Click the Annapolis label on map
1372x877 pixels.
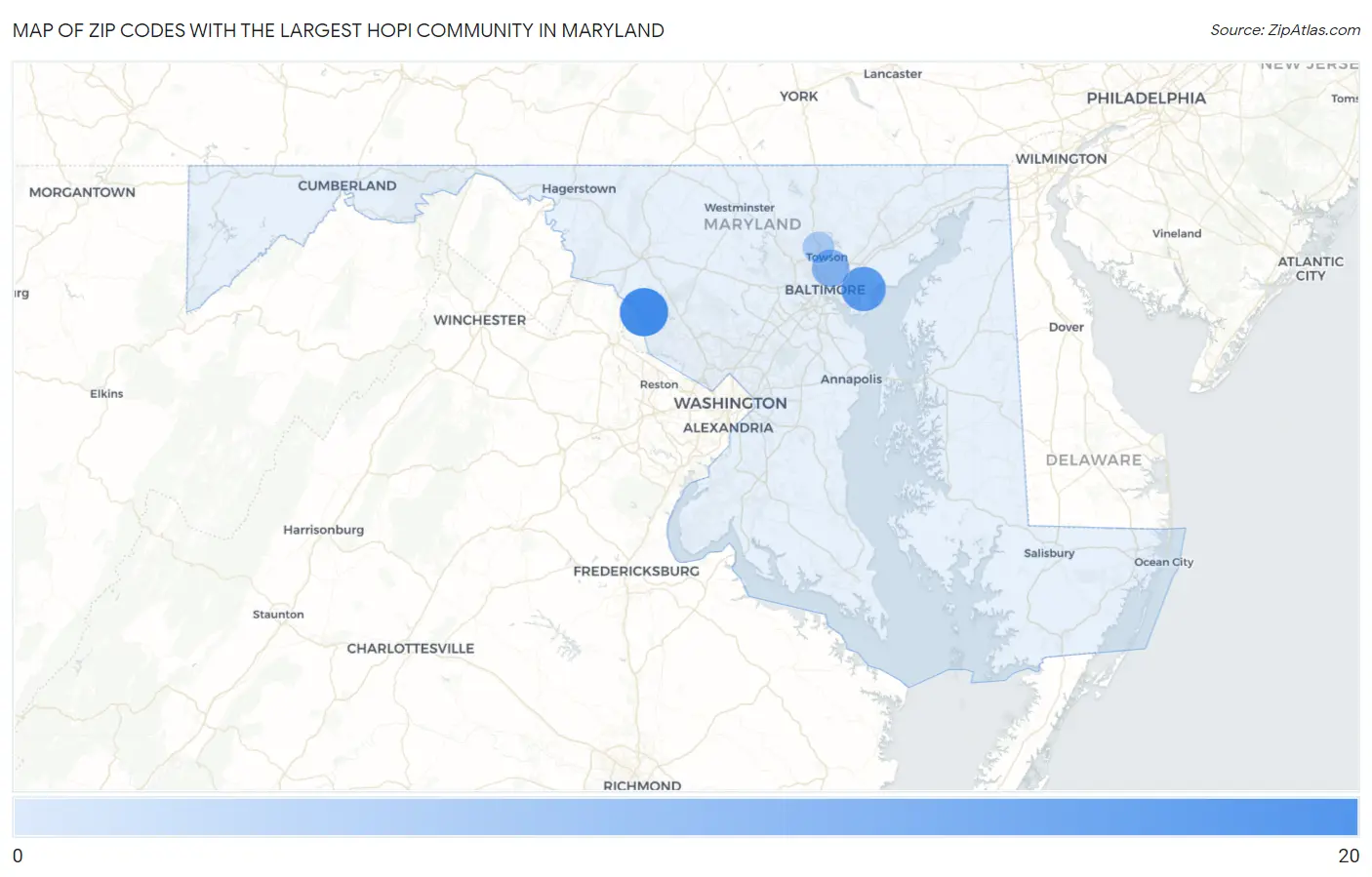click(851, 379)
